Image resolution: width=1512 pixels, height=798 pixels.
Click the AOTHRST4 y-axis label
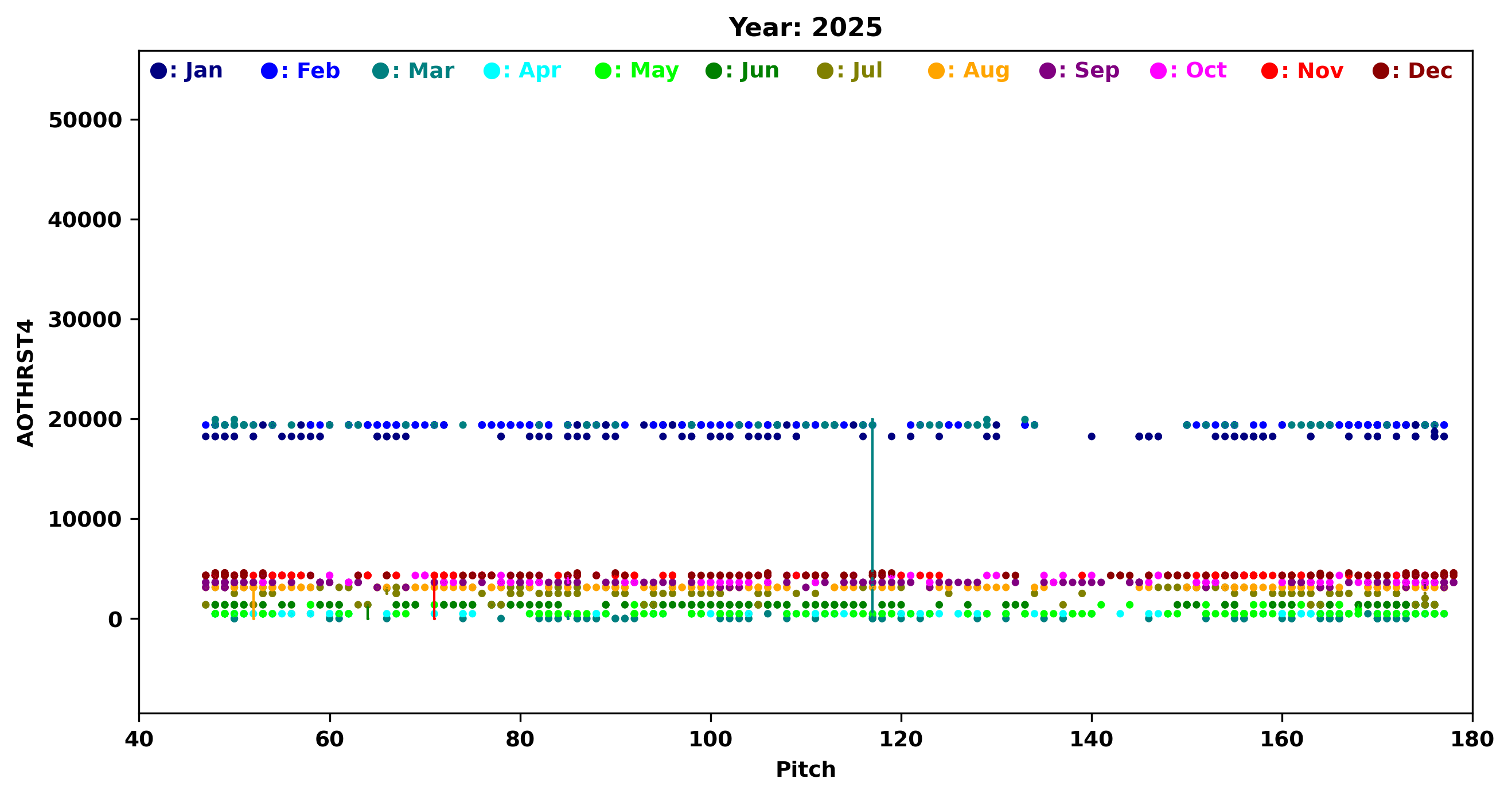pos(26,382)
